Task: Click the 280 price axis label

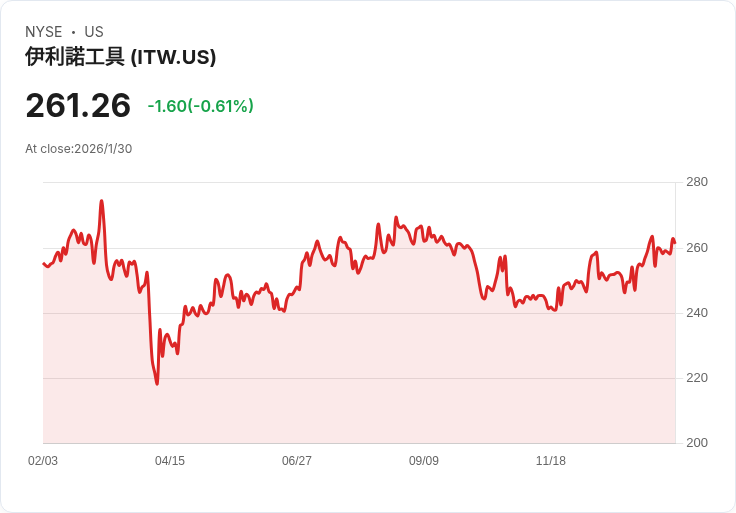Action: tap(697, 182)
